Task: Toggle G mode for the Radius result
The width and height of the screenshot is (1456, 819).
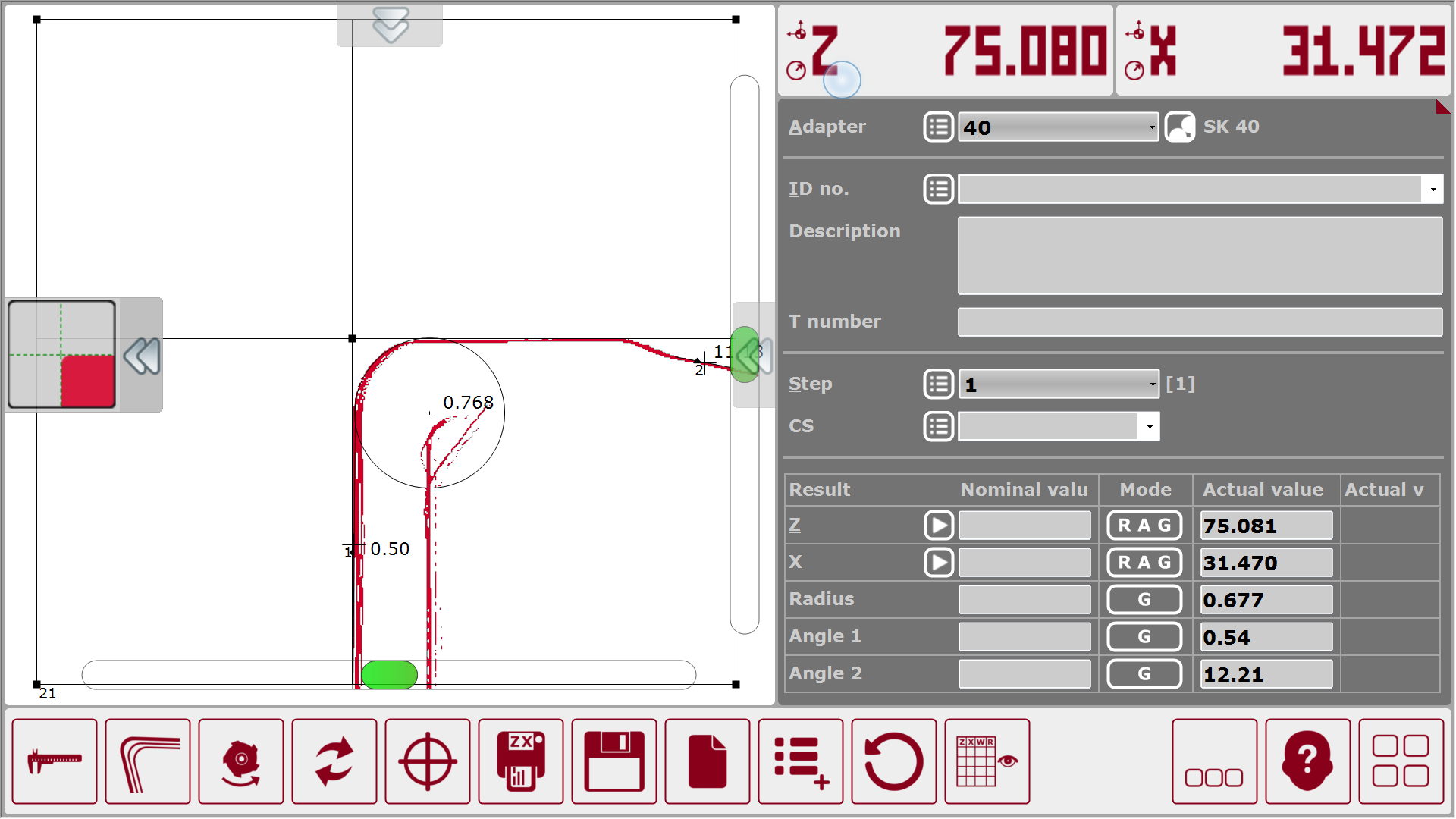Action: click(x=1144, y=599)
